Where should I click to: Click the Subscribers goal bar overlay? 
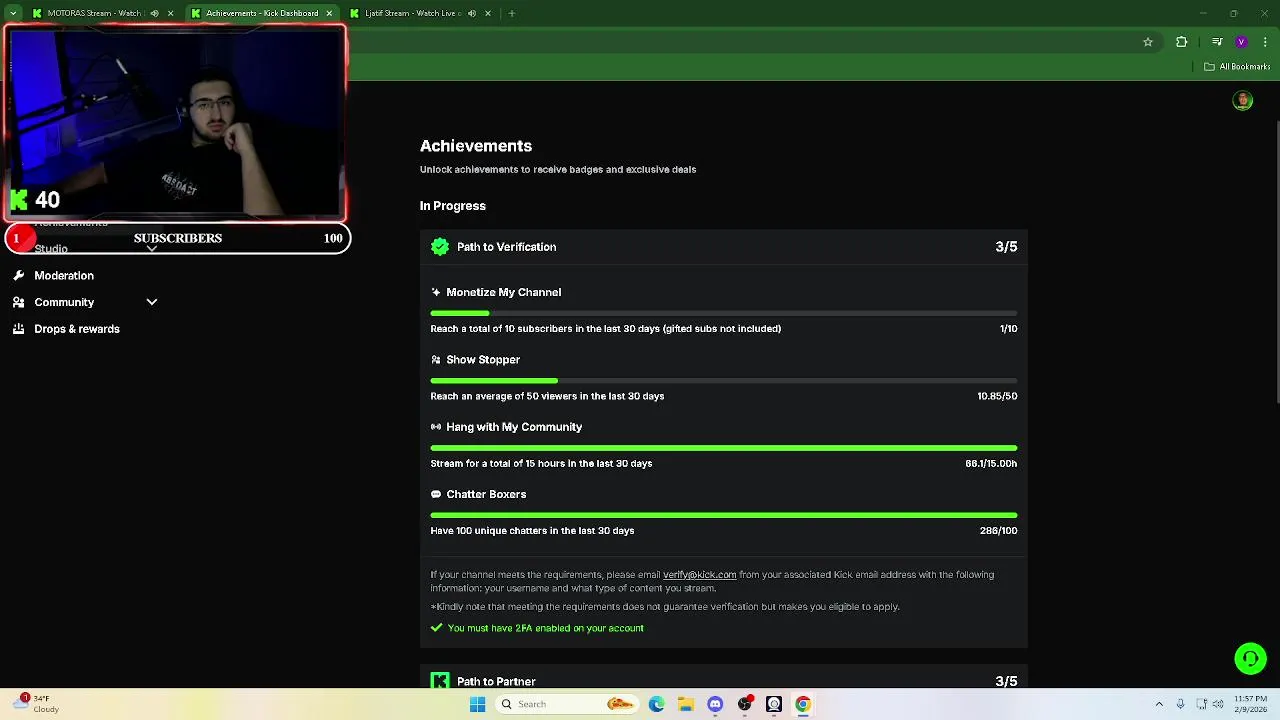pos(178,238)
